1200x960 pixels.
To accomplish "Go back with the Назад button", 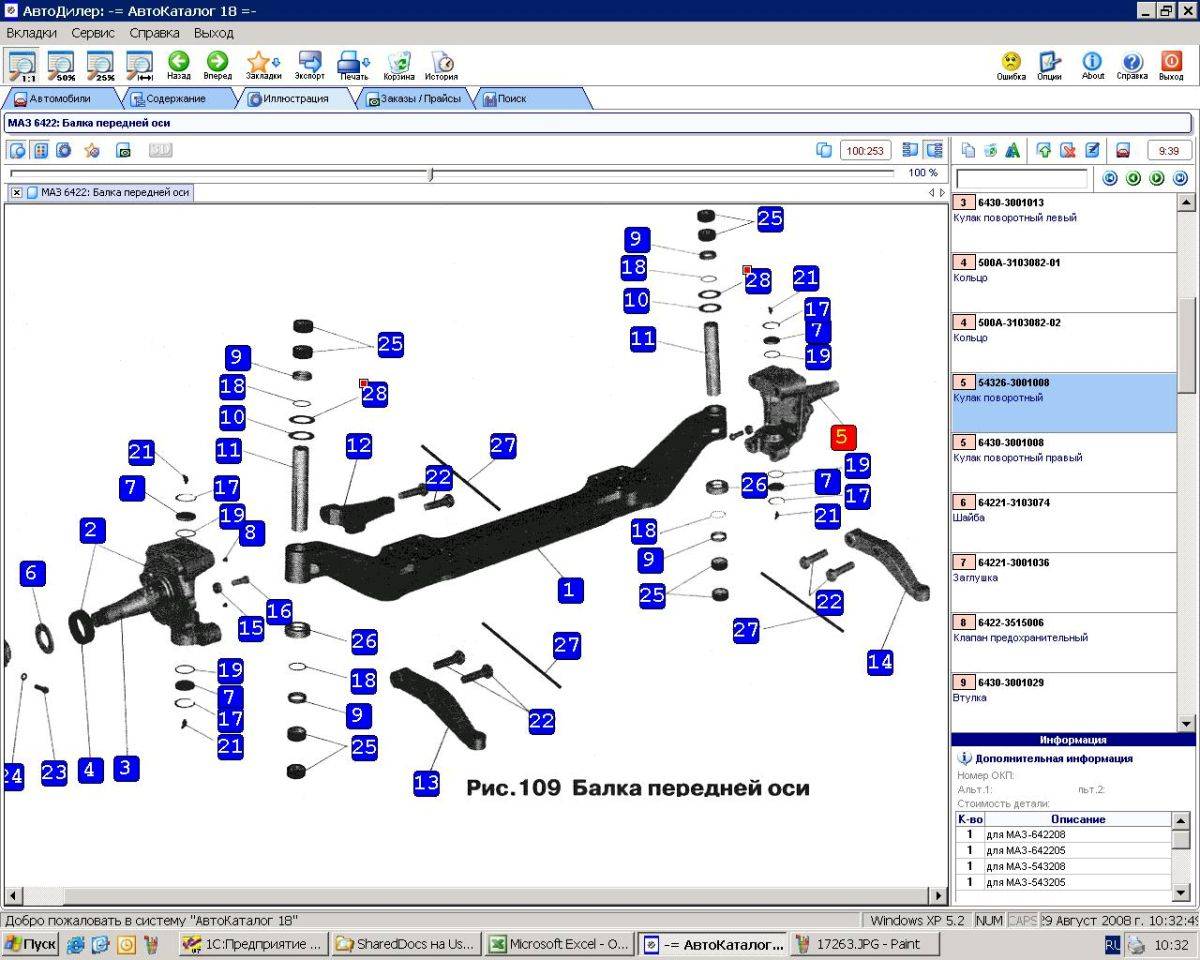I will point(179,65).
